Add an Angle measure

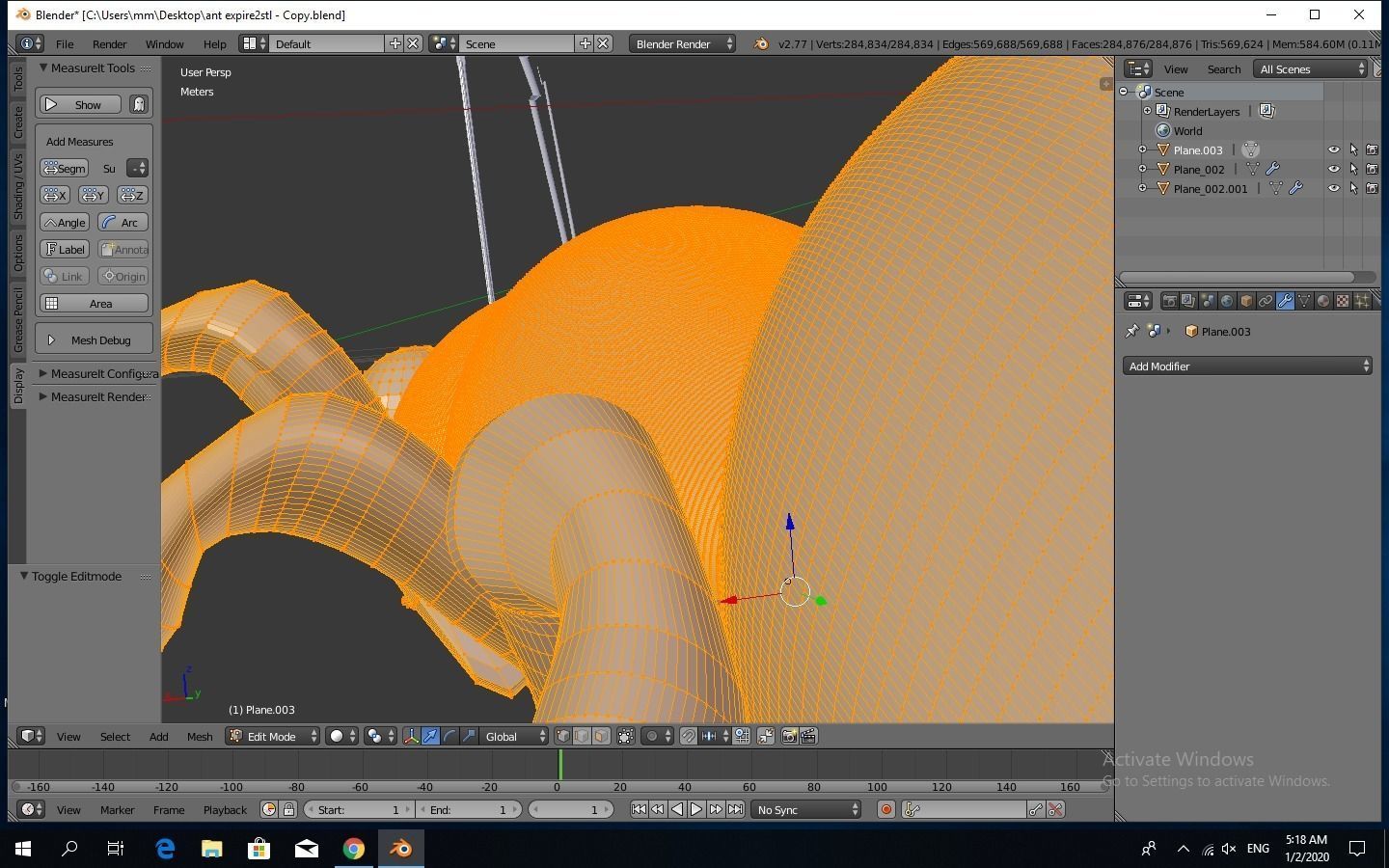65,222
